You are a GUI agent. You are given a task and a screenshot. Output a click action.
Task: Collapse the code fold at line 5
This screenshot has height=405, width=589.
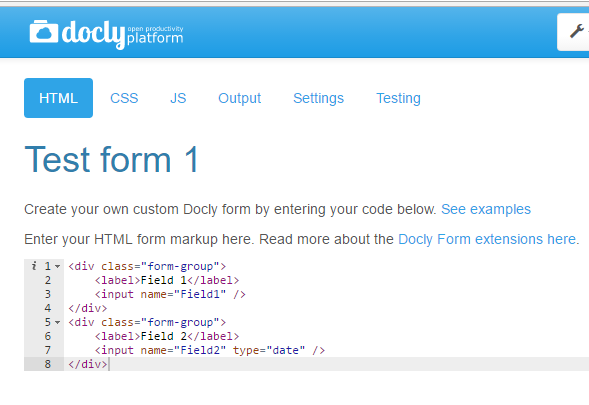(x=57, y=322)
